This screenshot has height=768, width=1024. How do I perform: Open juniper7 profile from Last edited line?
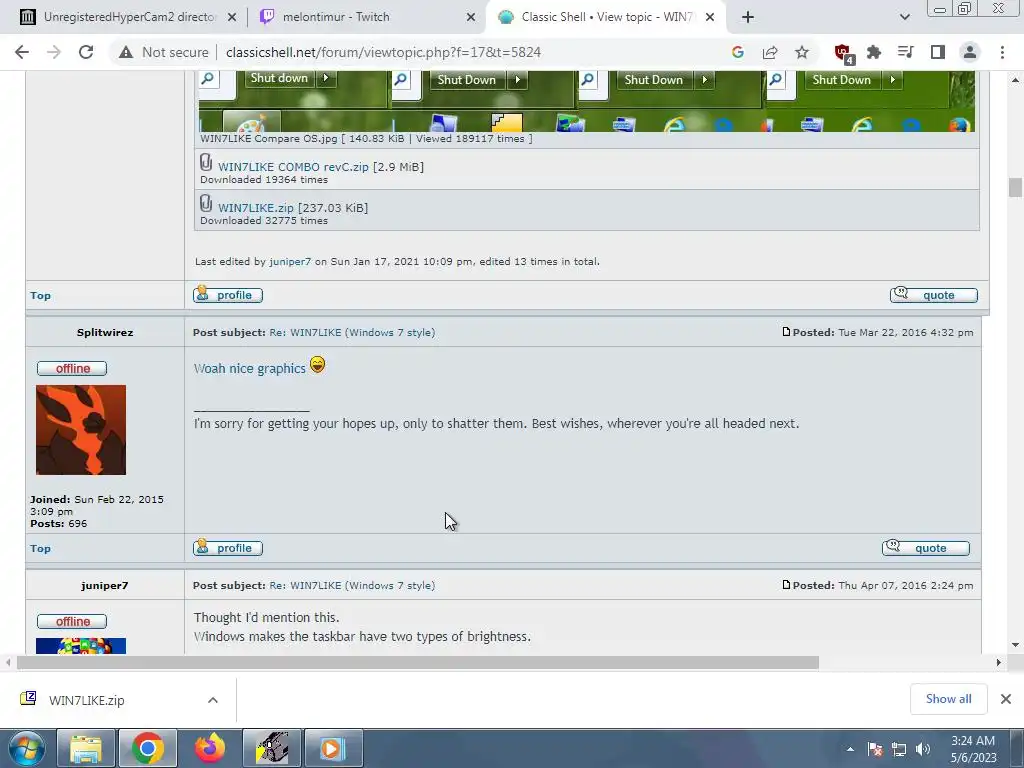click(x=290, y=262)
